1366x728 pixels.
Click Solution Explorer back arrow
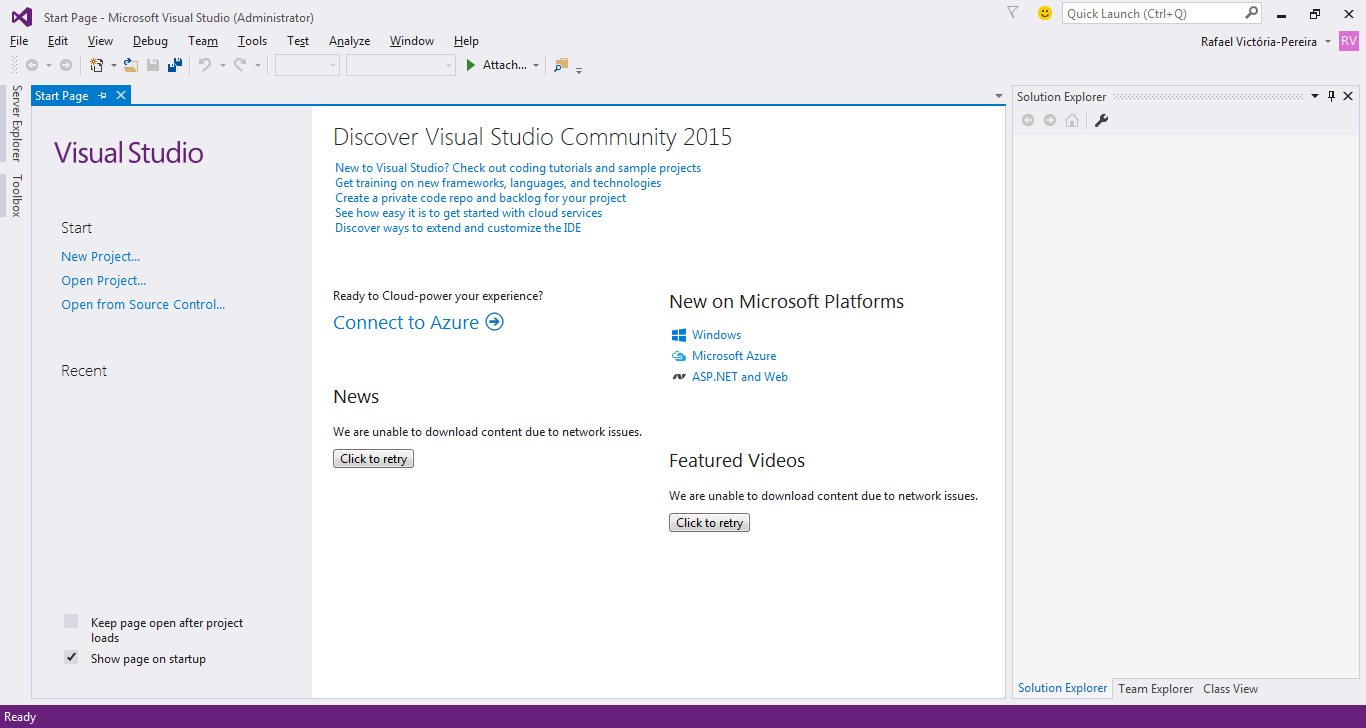click(x=1028, y=120)
